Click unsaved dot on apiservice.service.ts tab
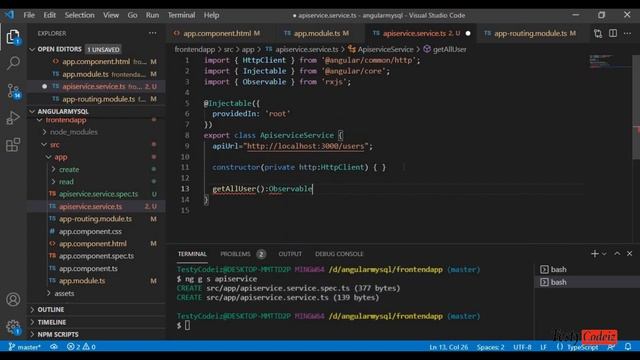Image resolution: width=640 pixels, height=360 pixels. point(468,33)
